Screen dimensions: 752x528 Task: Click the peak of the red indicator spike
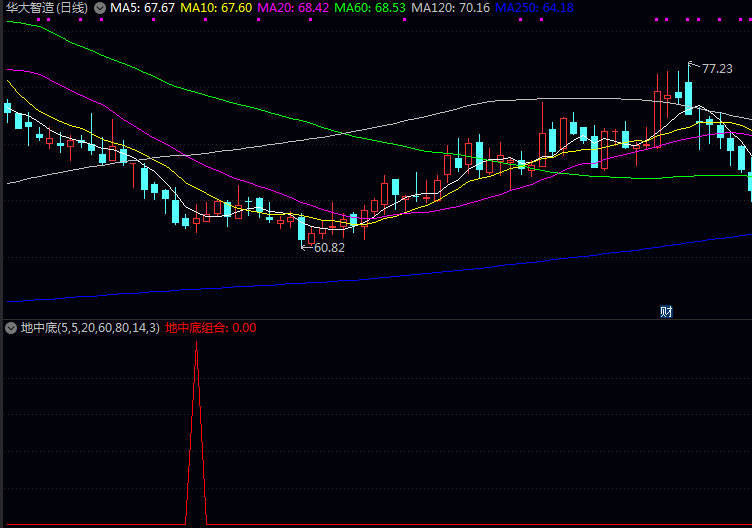(196, 343)
